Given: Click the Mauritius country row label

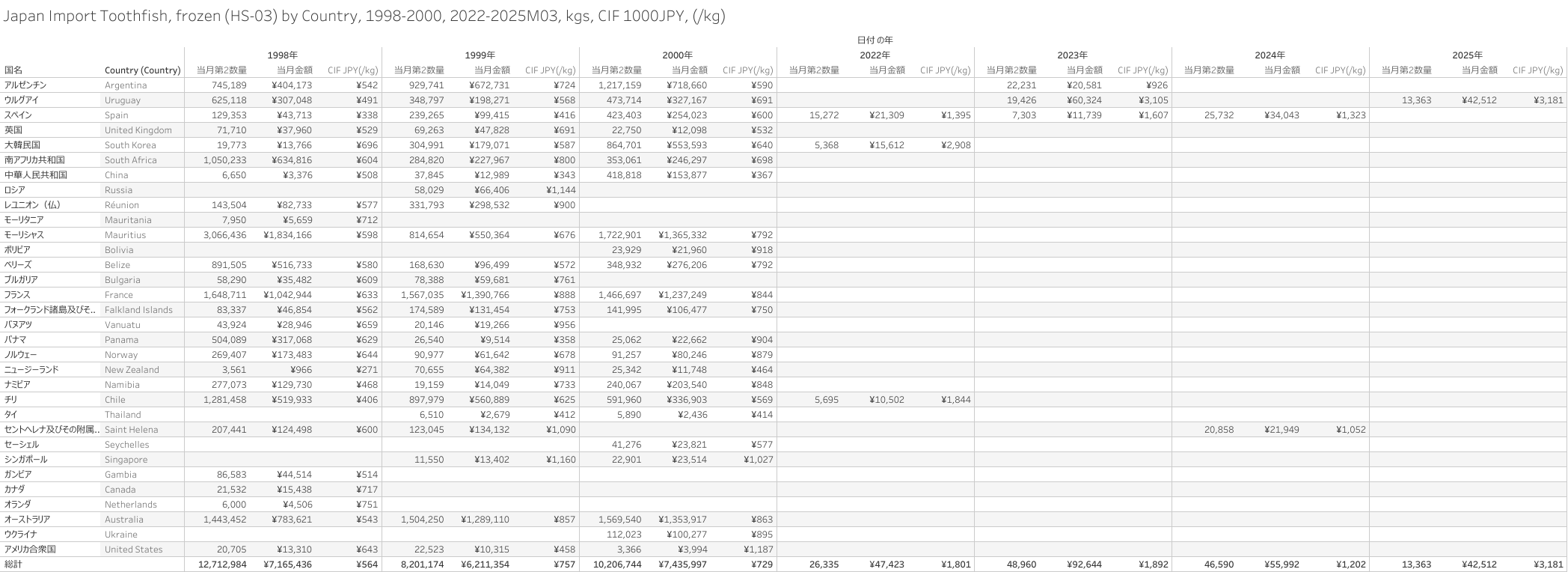Looking at the screenshot, I should coord(125,235).
